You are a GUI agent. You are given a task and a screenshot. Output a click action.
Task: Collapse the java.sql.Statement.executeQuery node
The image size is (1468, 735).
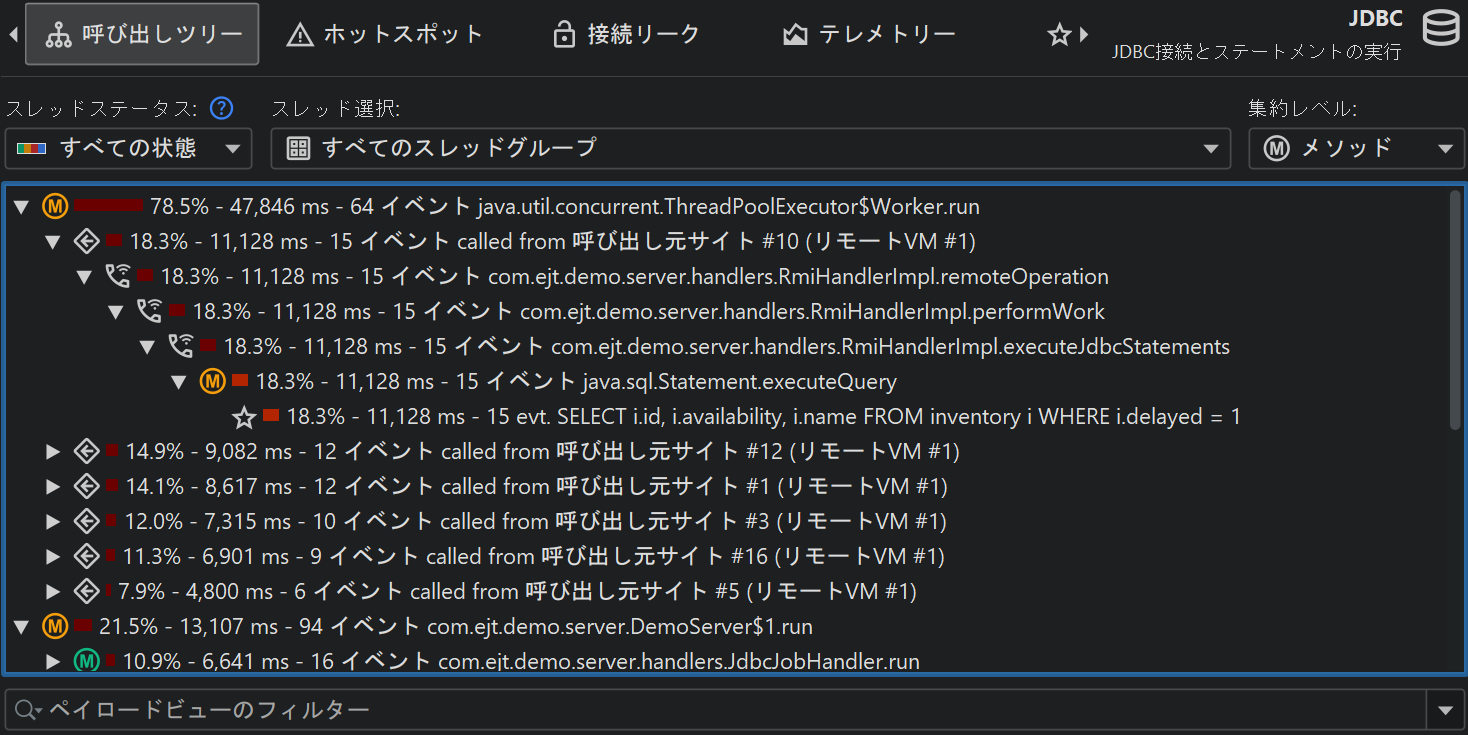pos(180,382)
